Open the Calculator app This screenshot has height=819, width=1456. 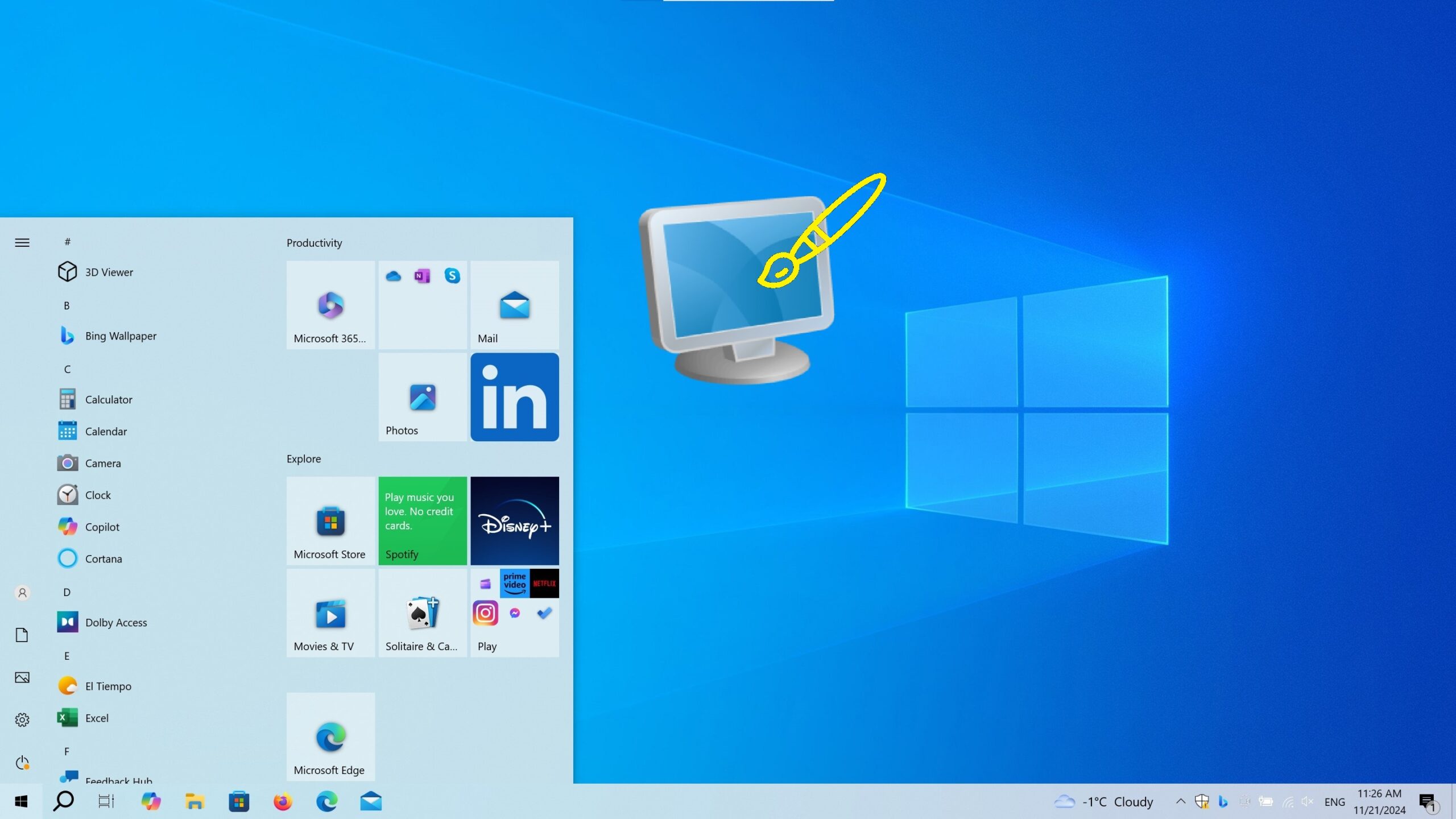pyautogui.click(x=108, y=399)
